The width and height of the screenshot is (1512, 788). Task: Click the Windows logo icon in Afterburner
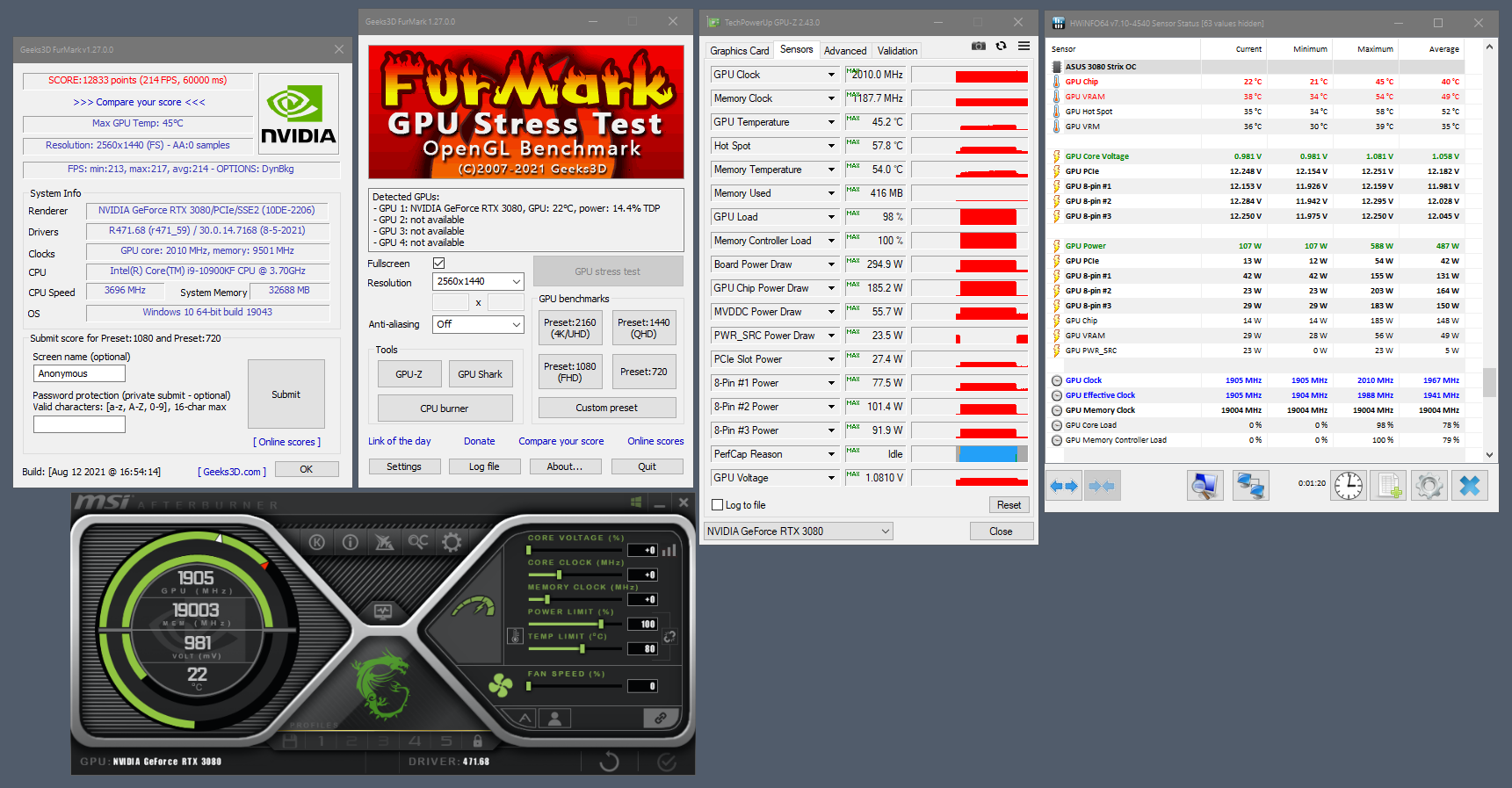[636, 502]
